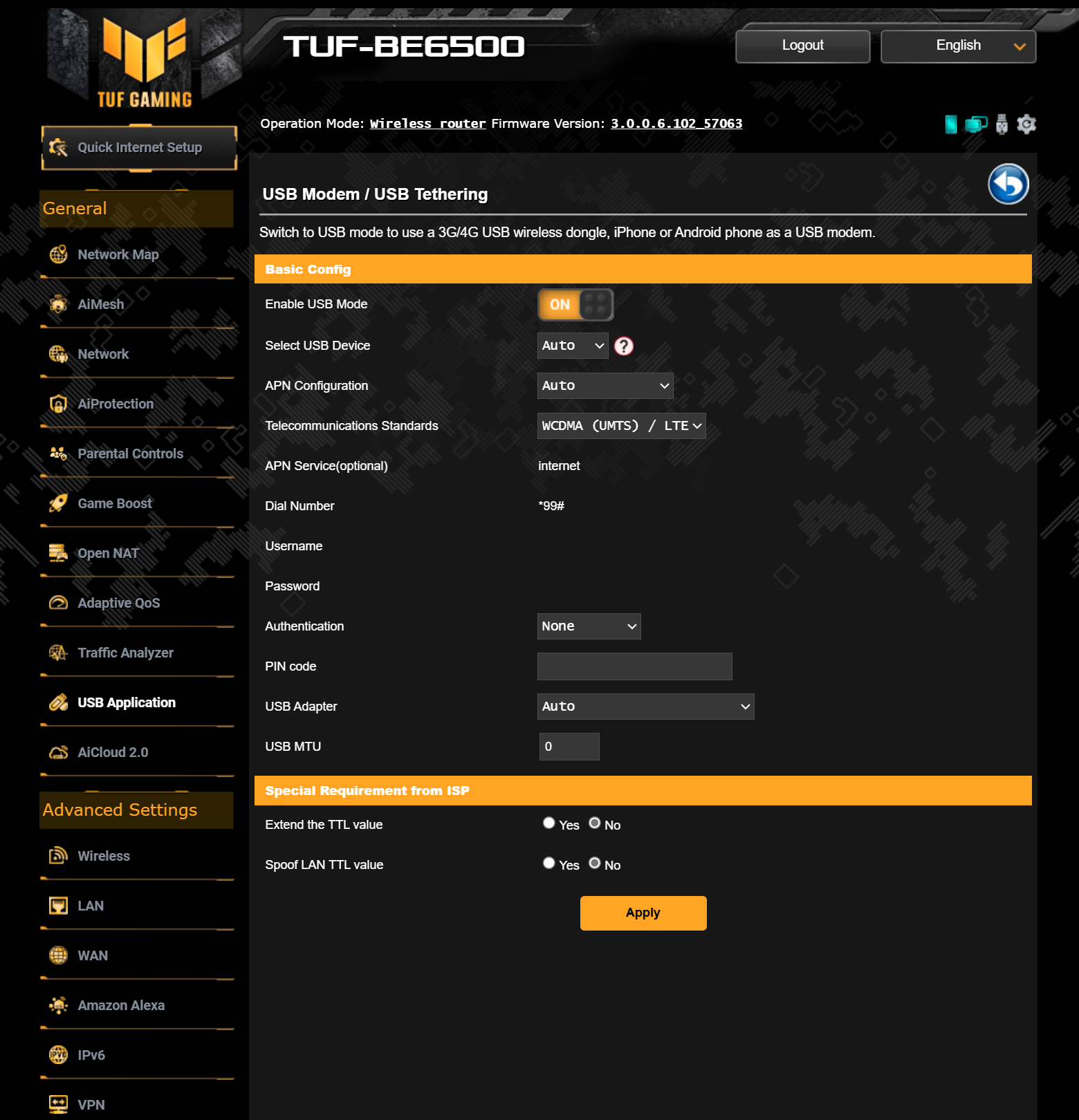
Task: Click the Amazon Alexa icon
Action: coord(59,1005)
